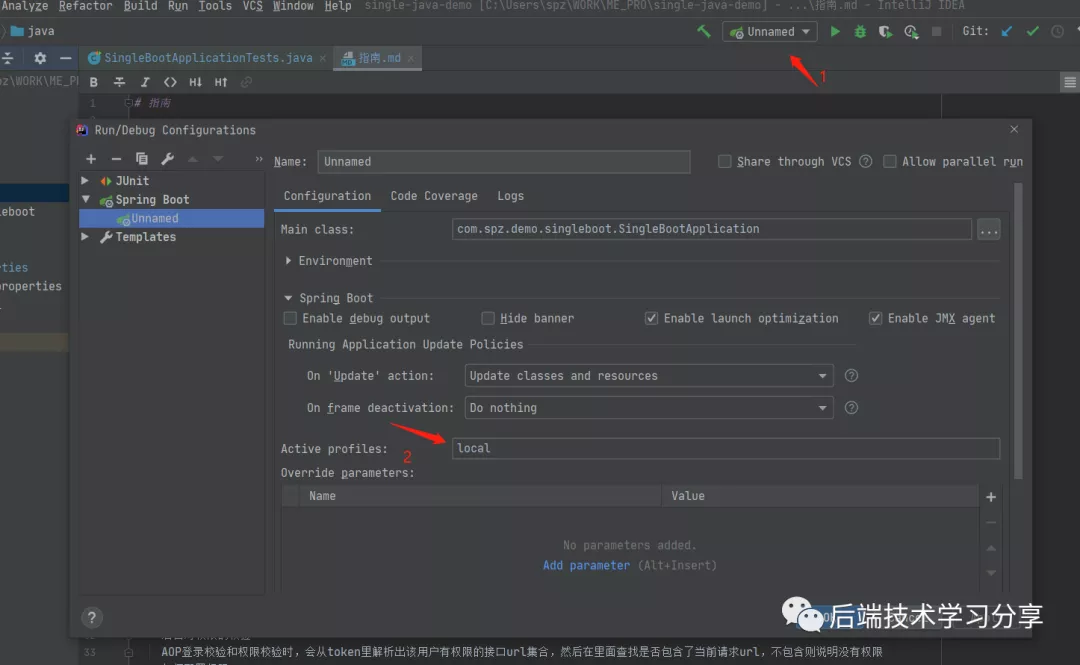Check the Hide banner checkbox
1080x665 pixels.
488,318
